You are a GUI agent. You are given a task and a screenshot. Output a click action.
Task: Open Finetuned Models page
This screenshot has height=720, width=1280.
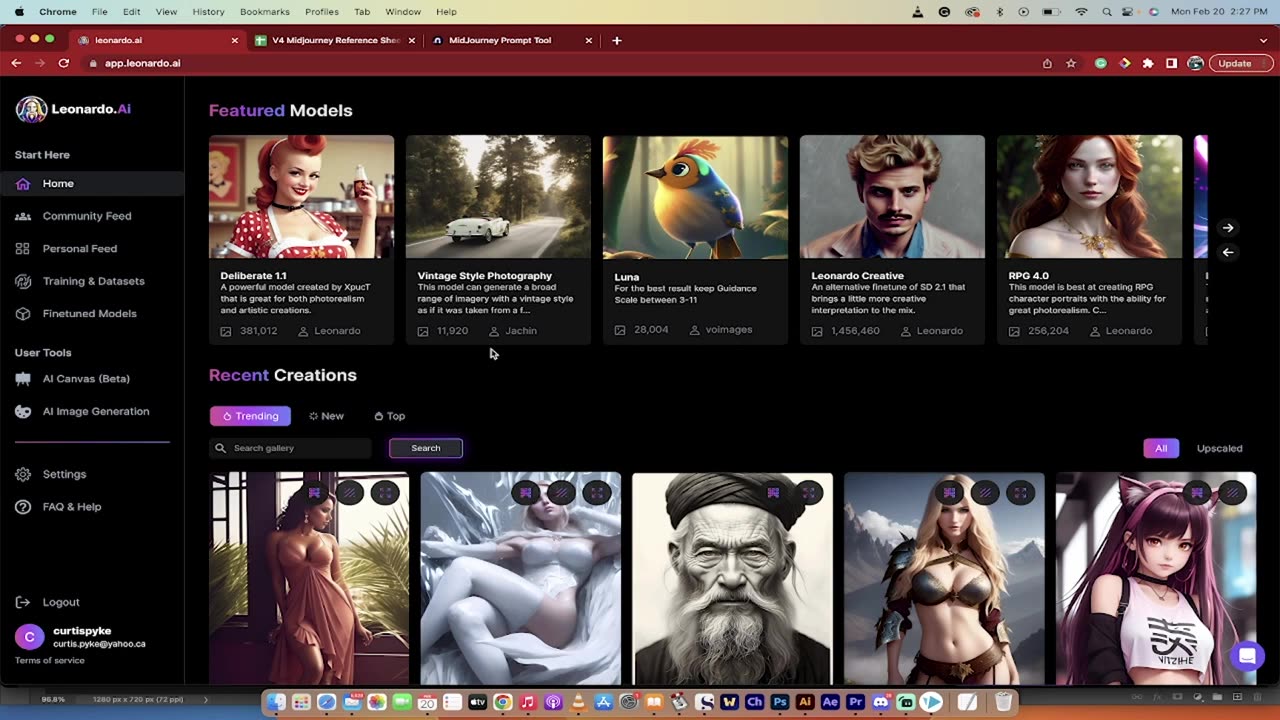coord(89,313)
